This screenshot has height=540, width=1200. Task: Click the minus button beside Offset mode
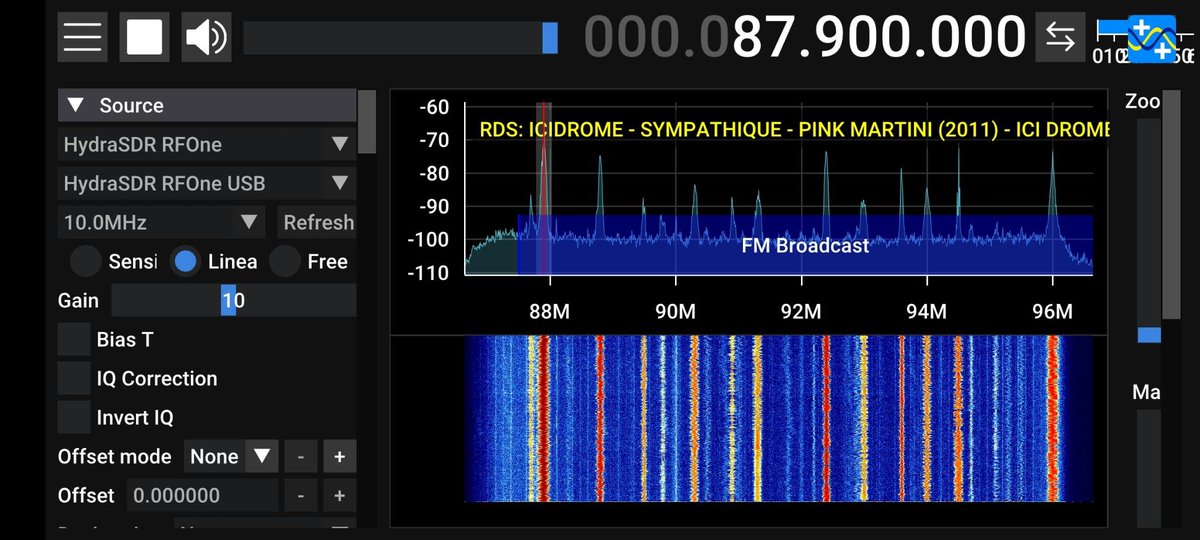(x=300, y=456)
